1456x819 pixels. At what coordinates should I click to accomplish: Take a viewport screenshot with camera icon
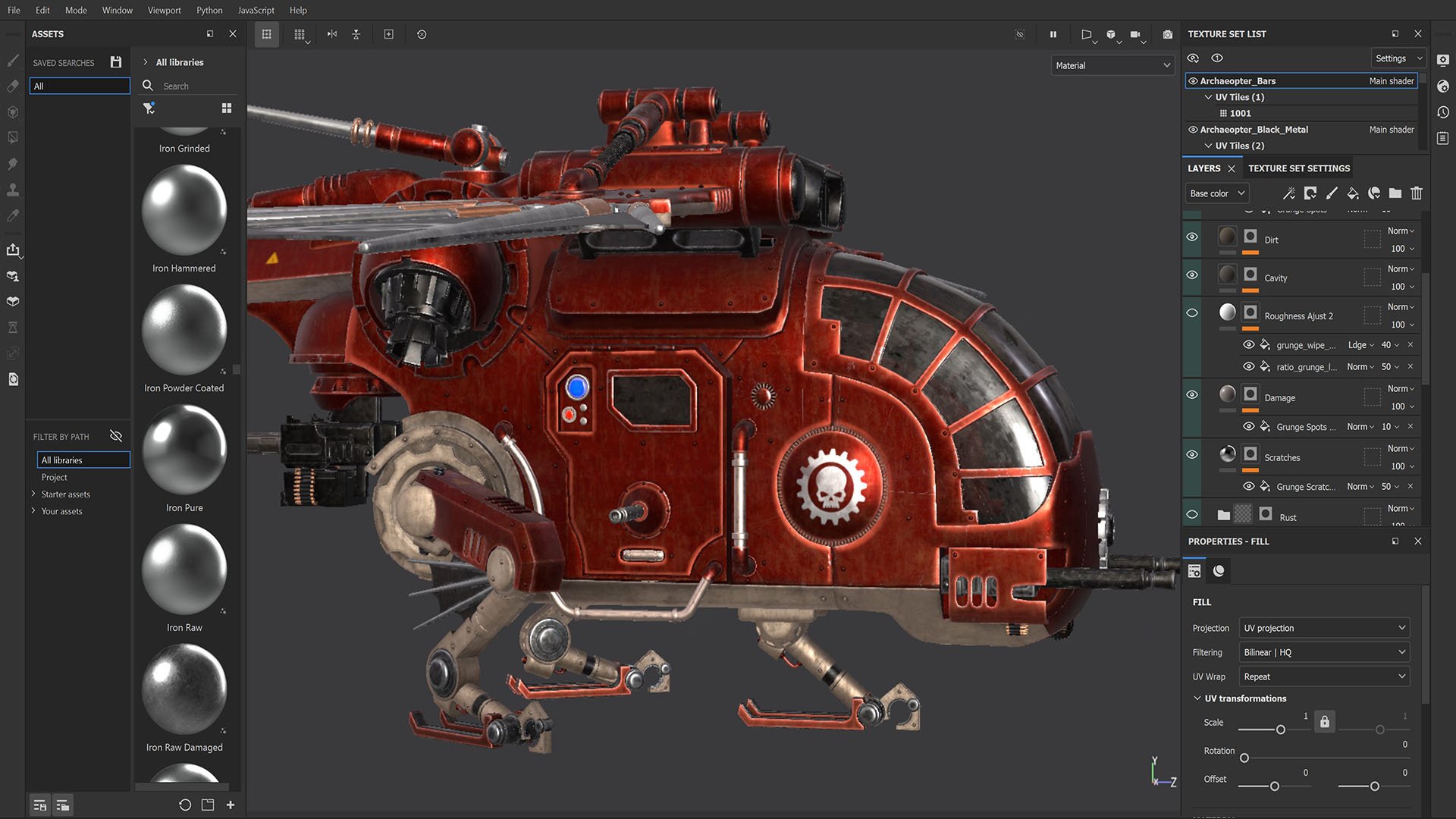[1168, 34]
